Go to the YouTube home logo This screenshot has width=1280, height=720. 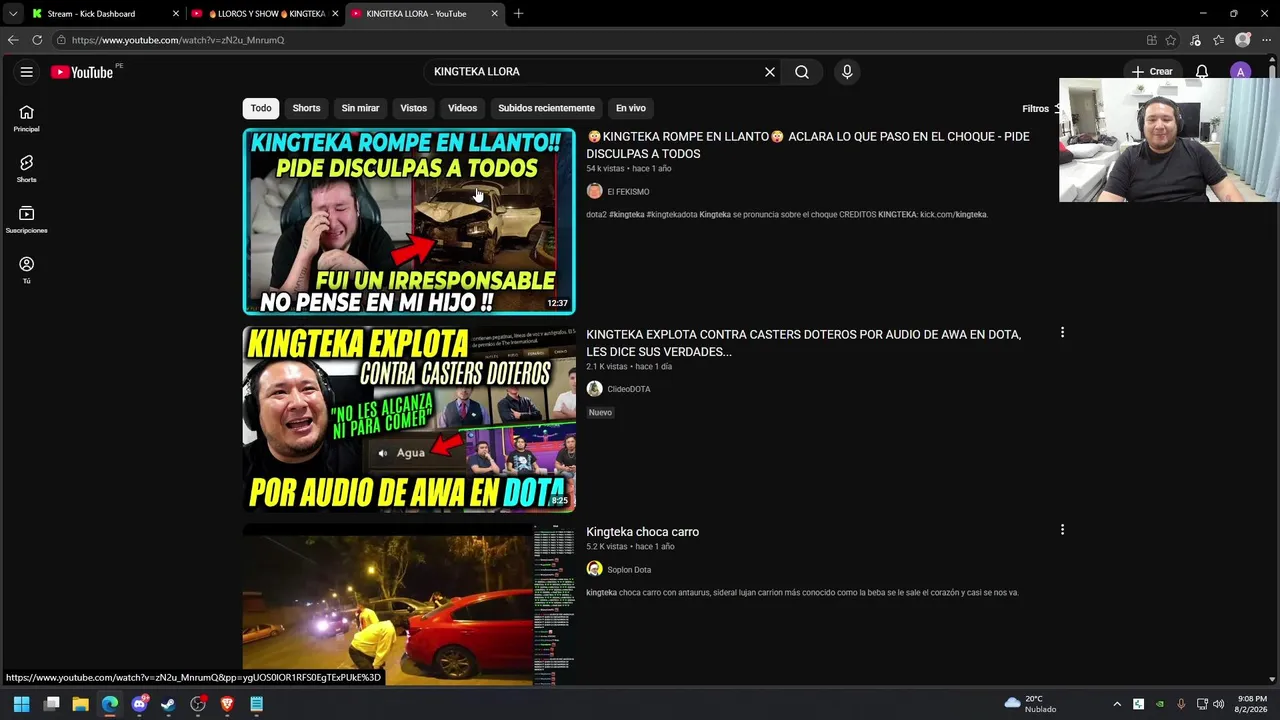click(82, 72)
